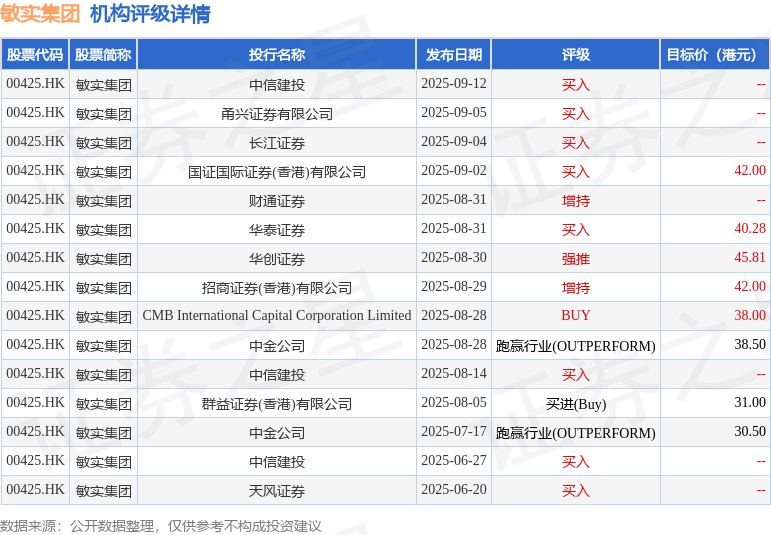
Task: Click target price 45.81
Action: click(x=750, y=257)
